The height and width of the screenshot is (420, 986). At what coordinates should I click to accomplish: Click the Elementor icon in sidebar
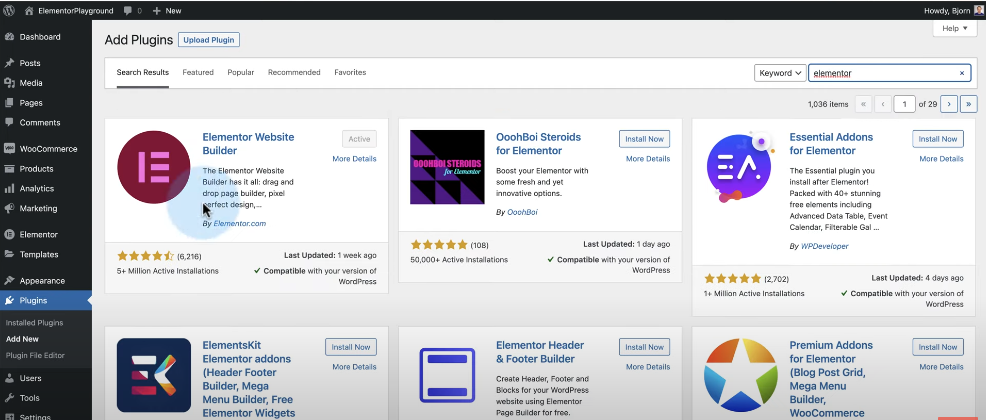point(9,235)
